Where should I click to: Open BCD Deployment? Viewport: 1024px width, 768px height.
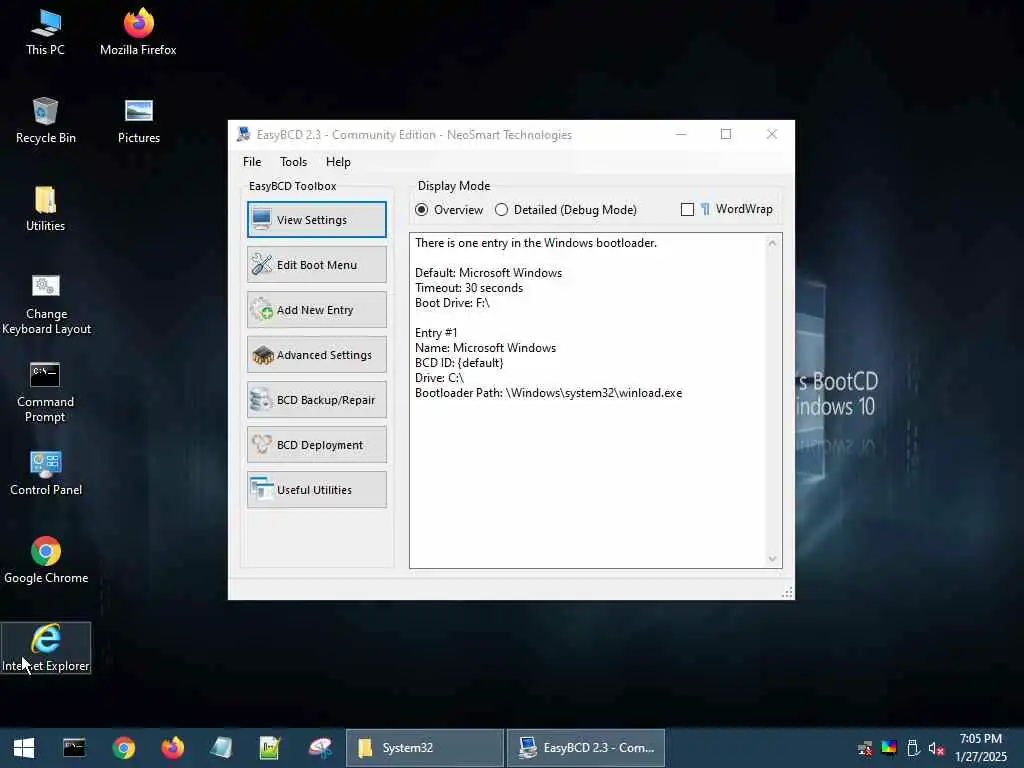click(317, 445)
